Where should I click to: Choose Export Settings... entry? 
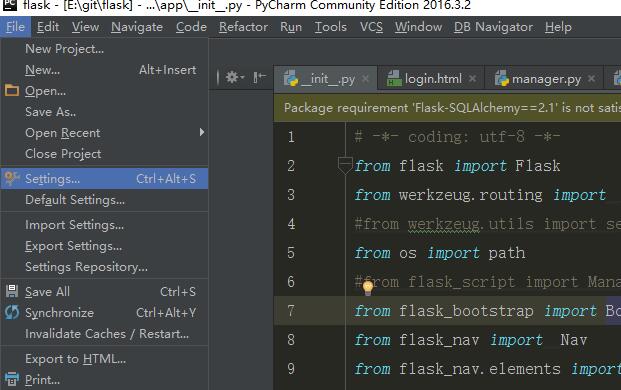point(105,246)
